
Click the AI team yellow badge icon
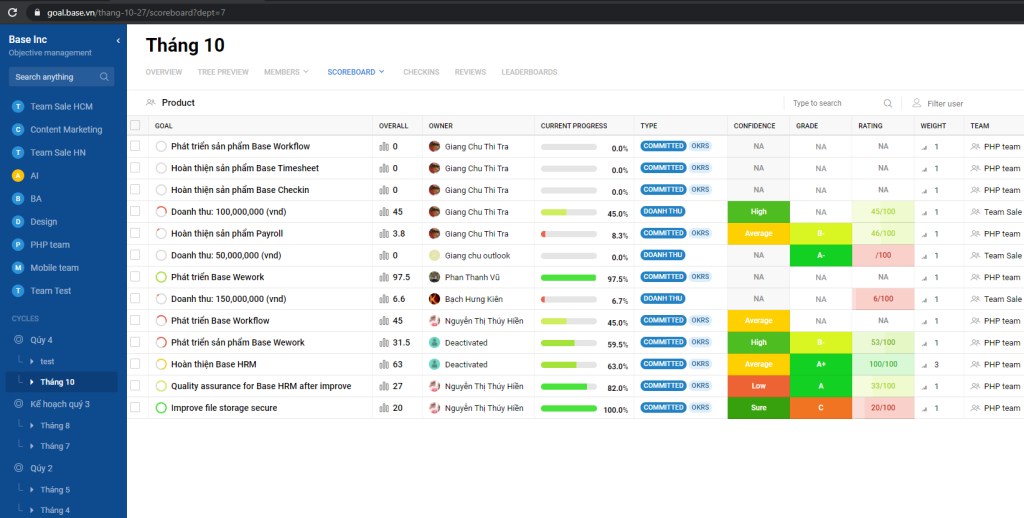[17, 175]
